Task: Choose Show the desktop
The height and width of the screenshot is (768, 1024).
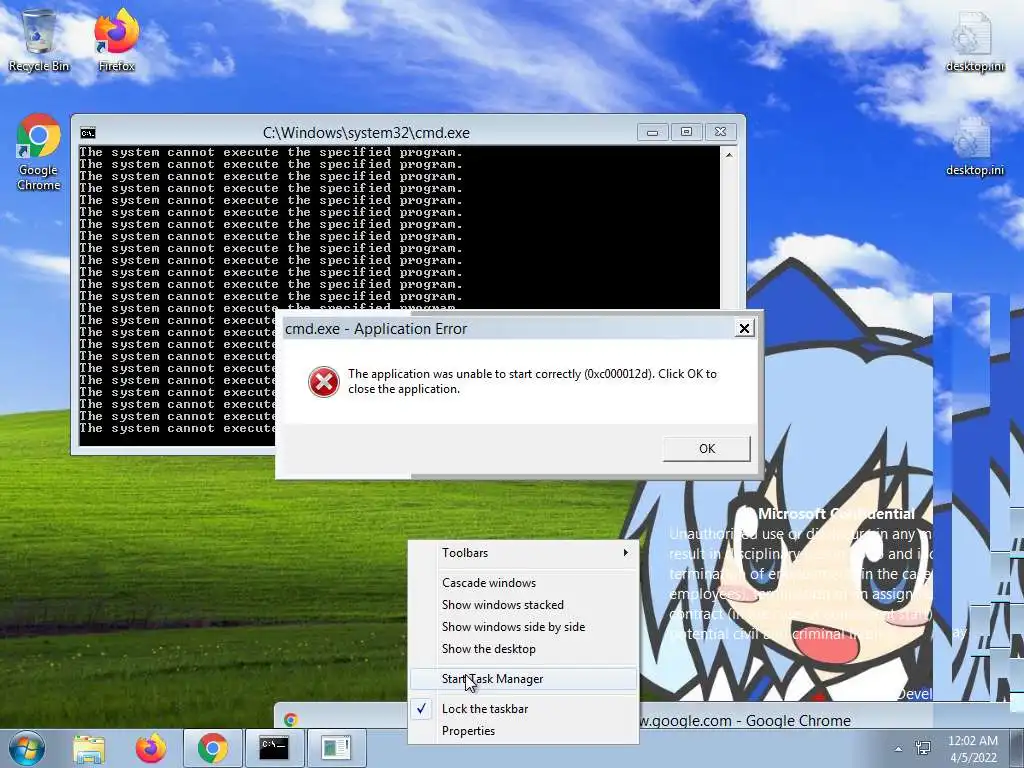Action: tap(524, 649)
